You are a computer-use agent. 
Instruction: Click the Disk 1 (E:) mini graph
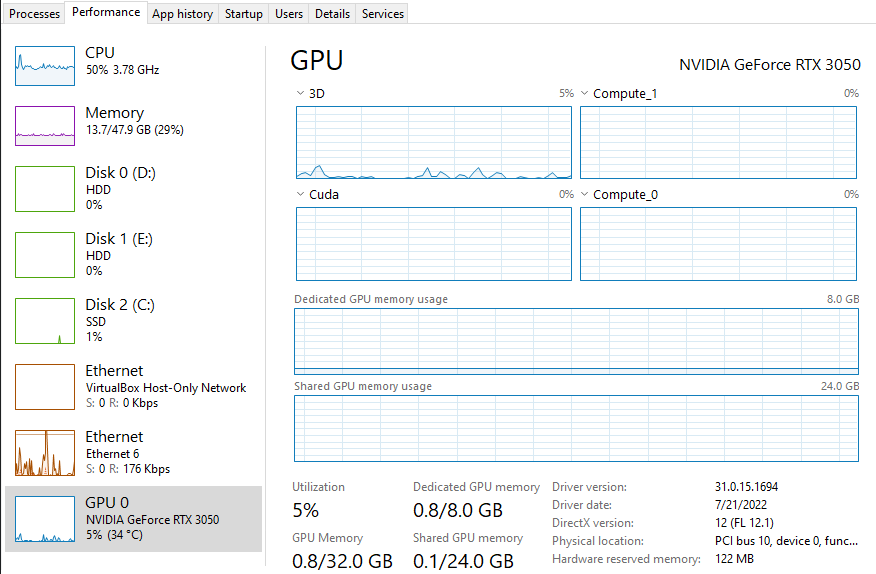[x=45, y=255]
